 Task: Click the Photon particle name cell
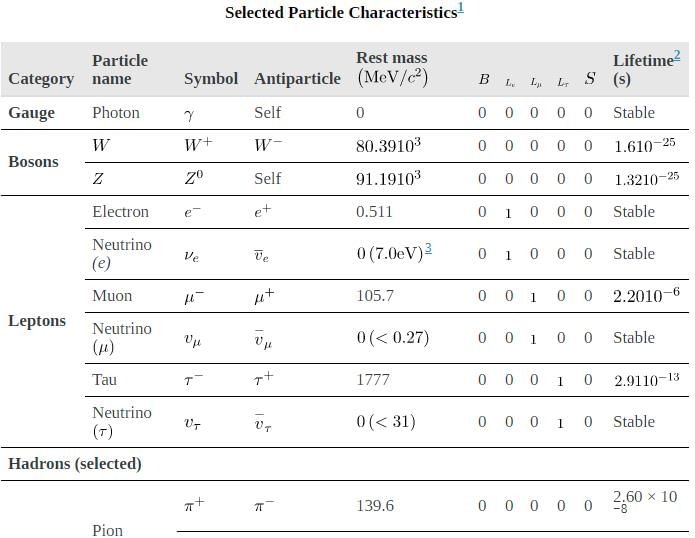pos(116,113)
